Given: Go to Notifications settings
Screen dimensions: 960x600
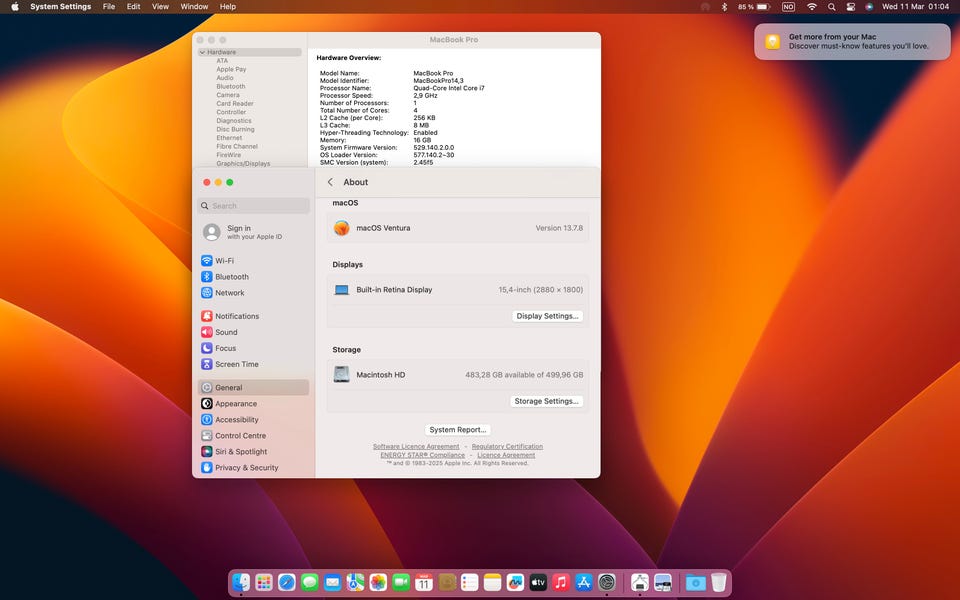Looking at the screenshot, I should (x=236, y=316).
